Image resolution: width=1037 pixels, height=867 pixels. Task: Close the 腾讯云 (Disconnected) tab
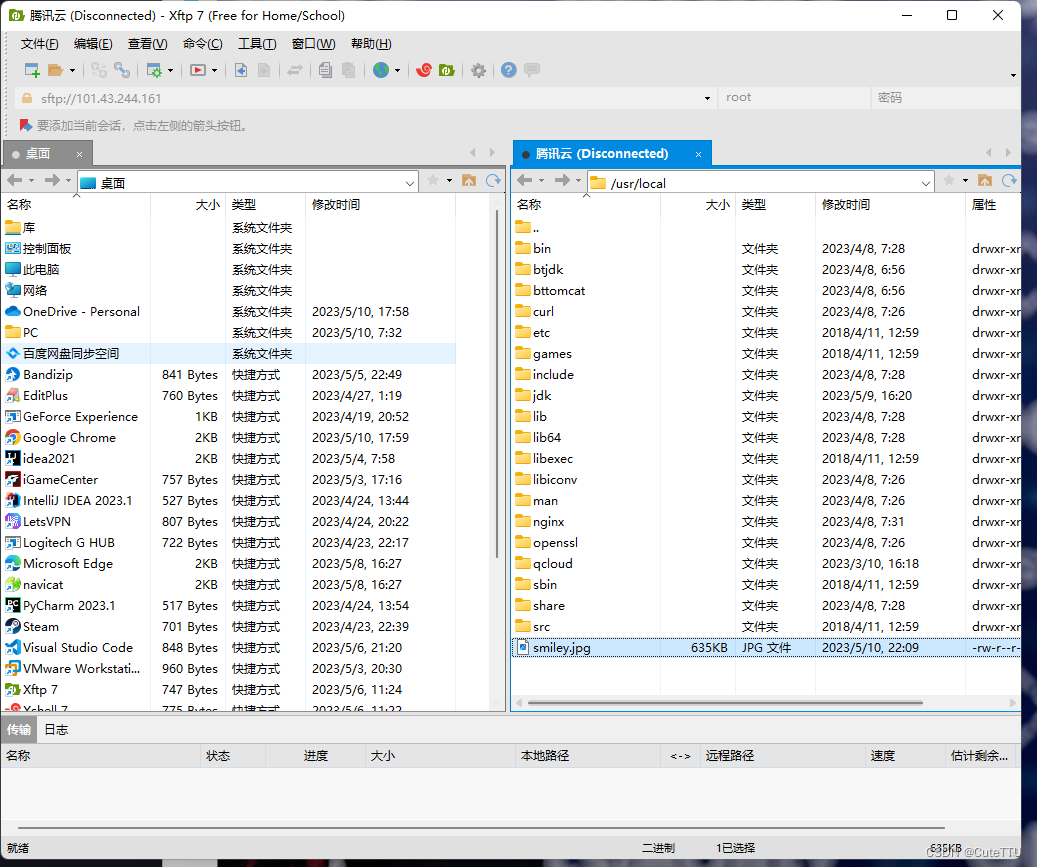(x=698, y=154)
